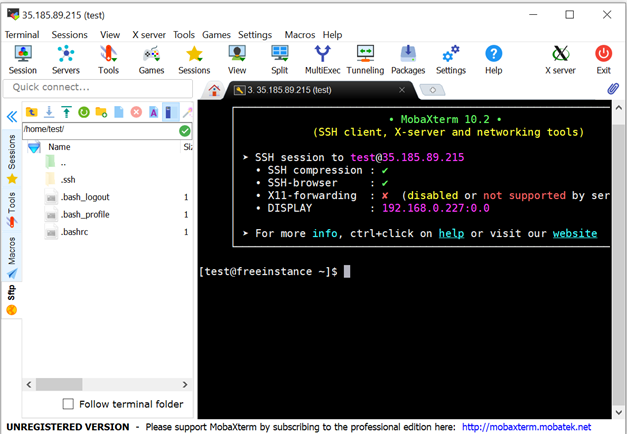The width and height of the screenshot is (627, 434).
Task: Enable the Follow terminal folder checkbox
Action: click(x=68, y=404)
